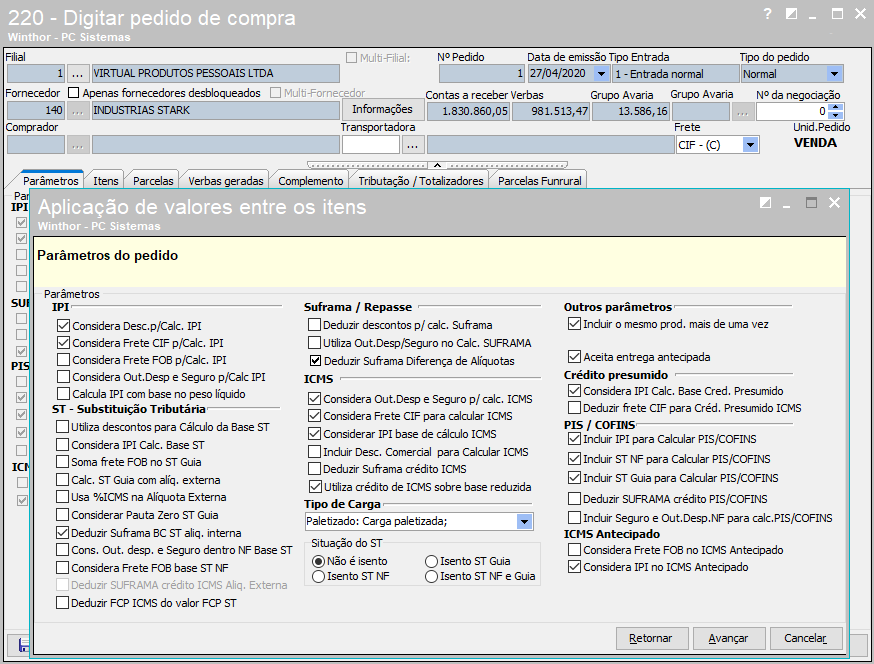Click the Fornecedor code field showing 140
This screenshot has height=664, width=874.
point(36,110)
